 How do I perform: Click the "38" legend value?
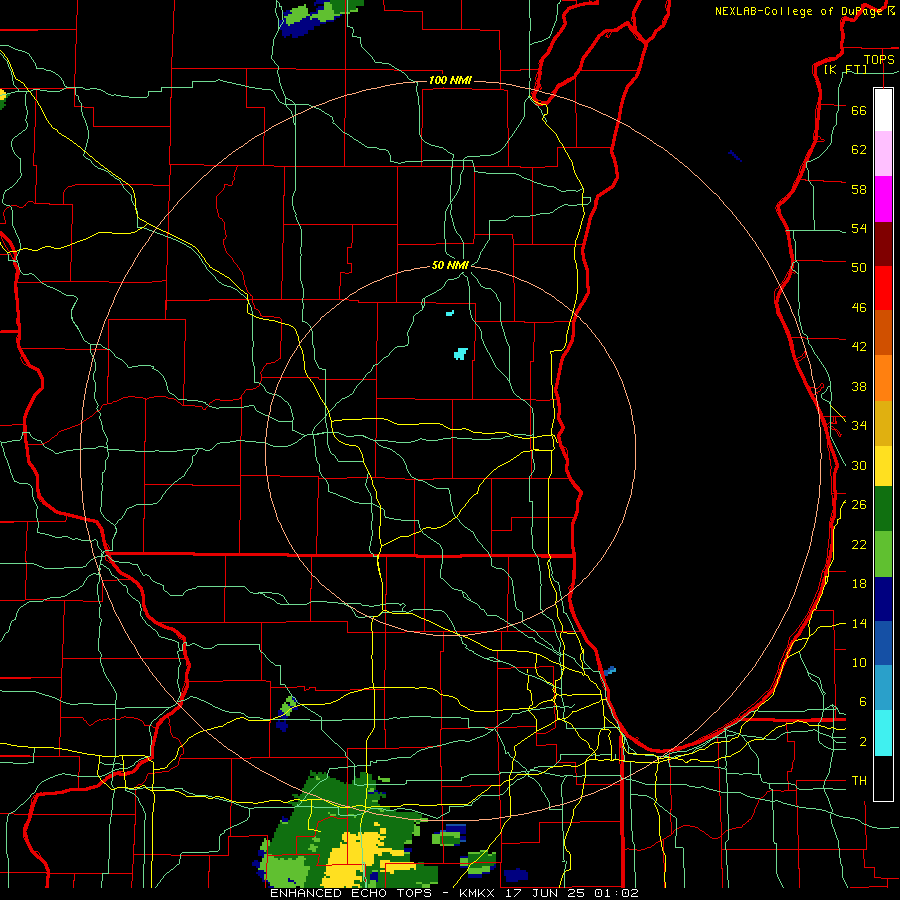coord(859,386)
